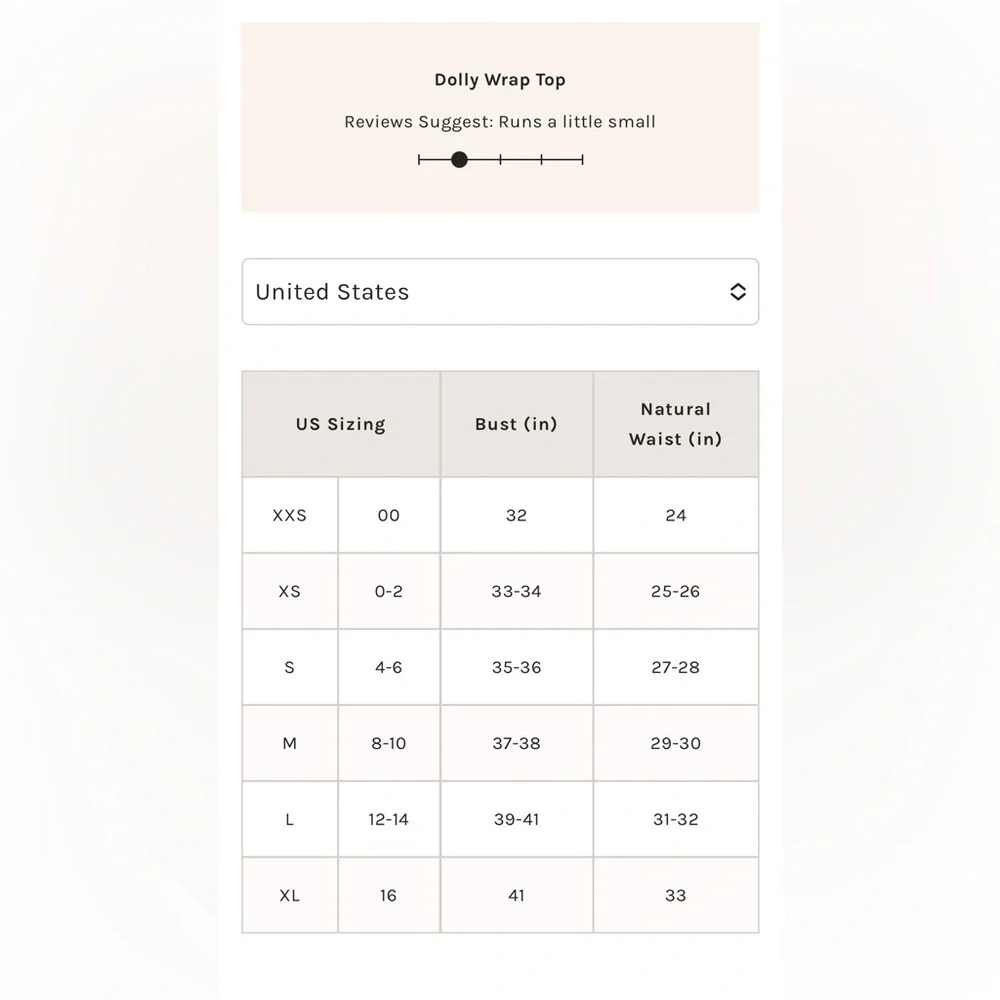The image size is (1000, 1000).
Task: Click the M size row label
Action: [x=290, y=743]
